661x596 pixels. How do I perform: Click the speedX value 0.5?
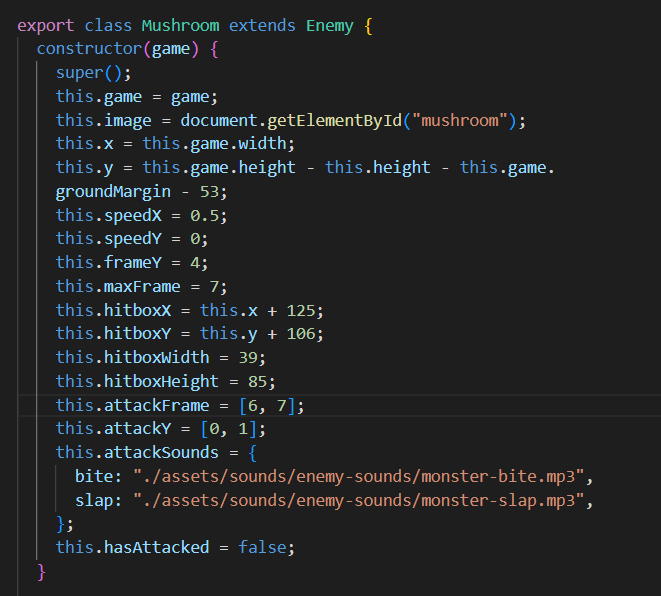click(x=204, y=216)
